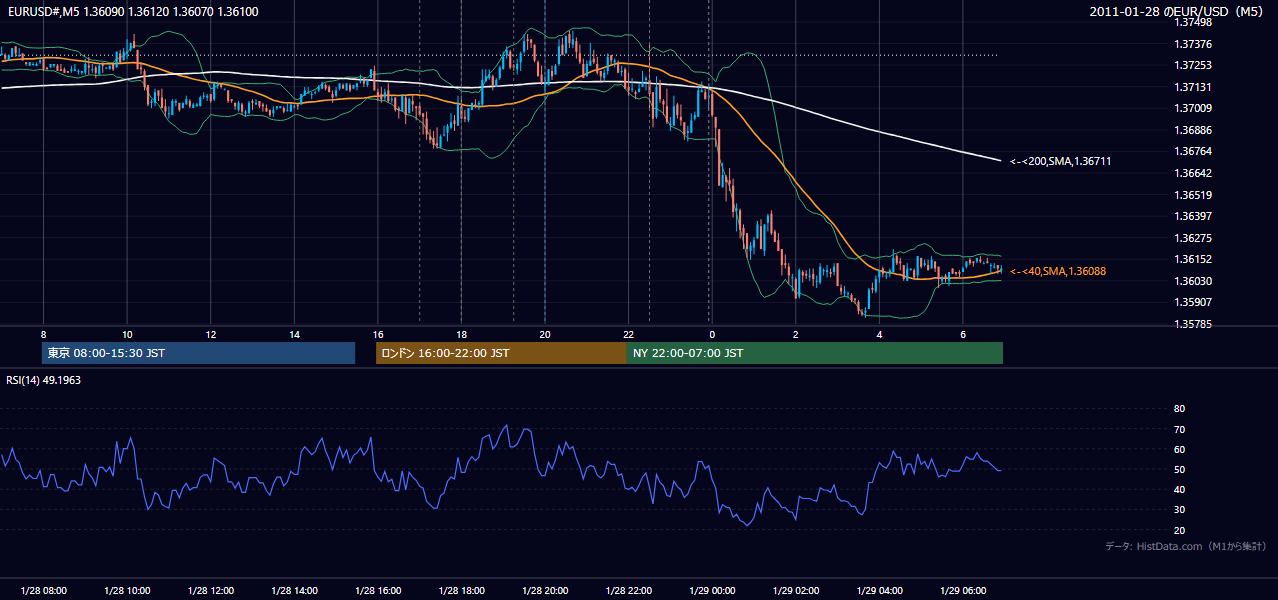Click hour label 22 under the price chart
This screenshot has height=600, width=1278.
tap(628, 334)
